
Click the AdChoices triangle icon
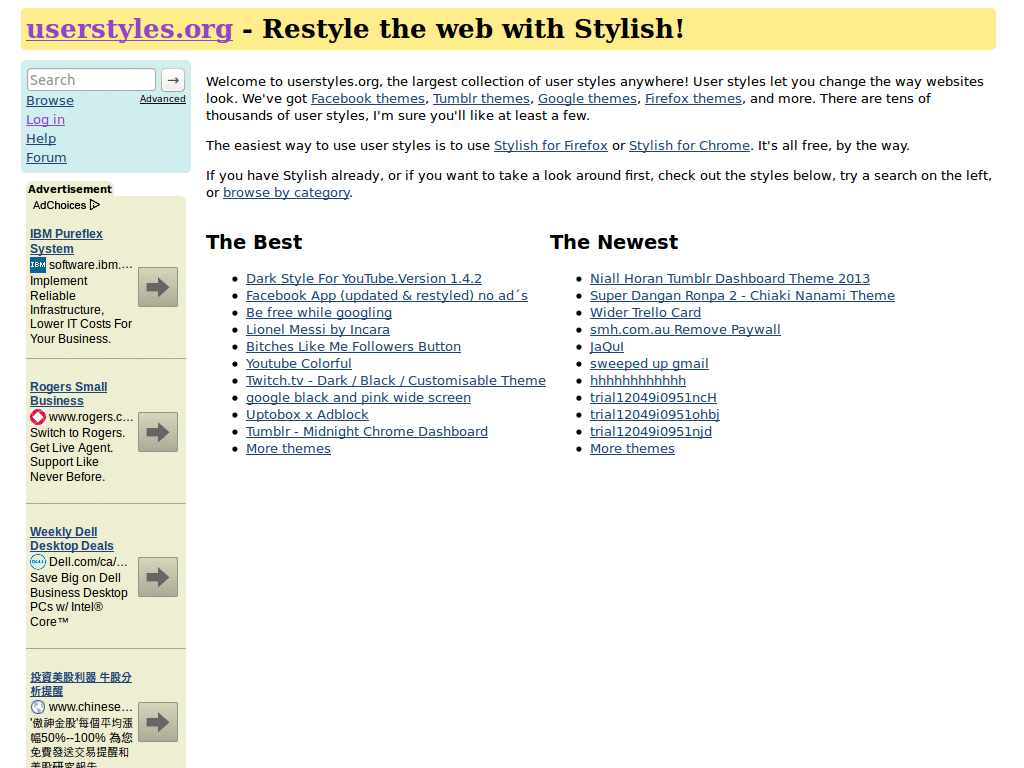click(x=95, y=205)
